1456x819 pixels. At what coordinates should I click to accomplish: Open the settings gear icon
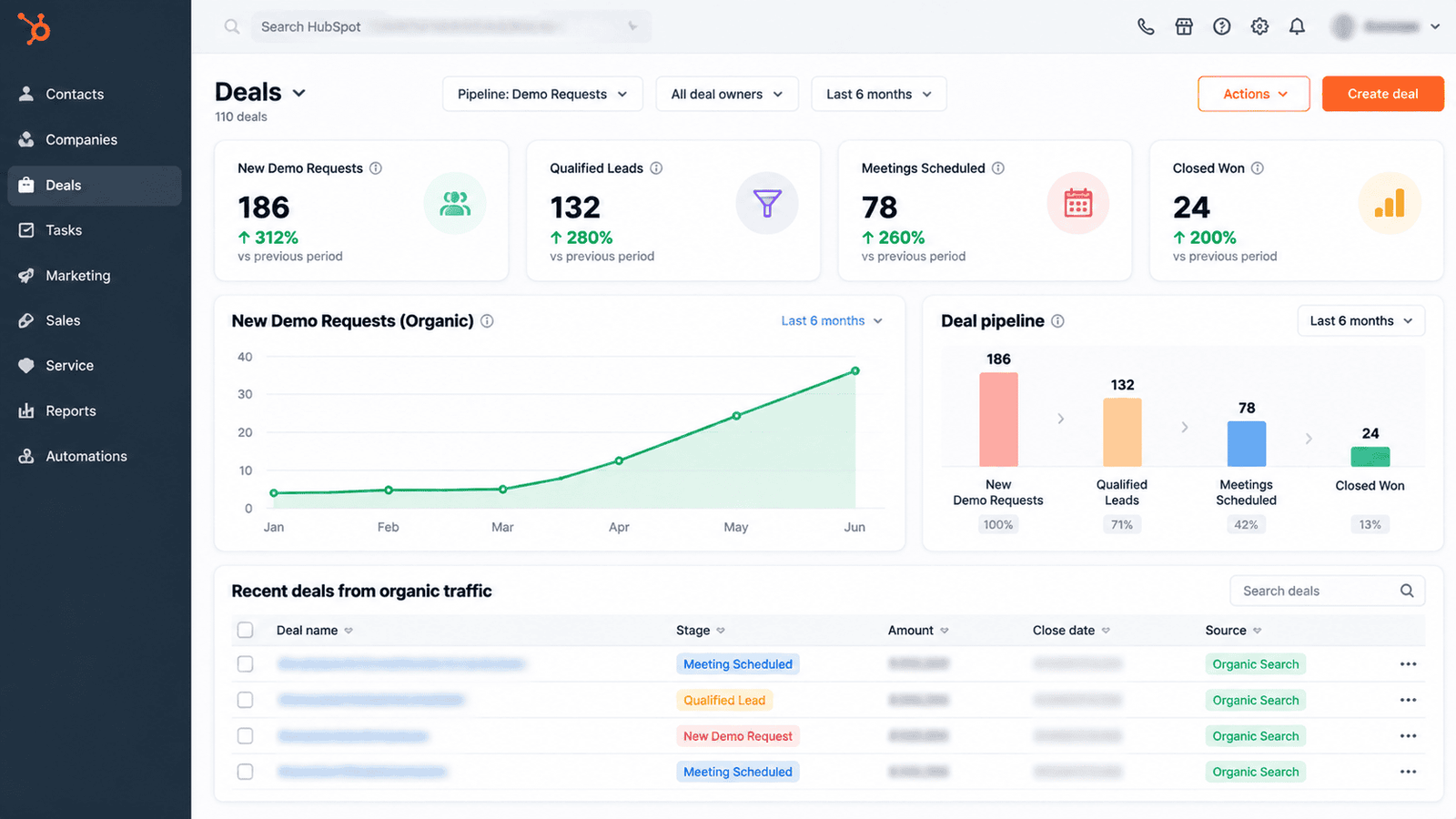click(x=1259, y=26)
